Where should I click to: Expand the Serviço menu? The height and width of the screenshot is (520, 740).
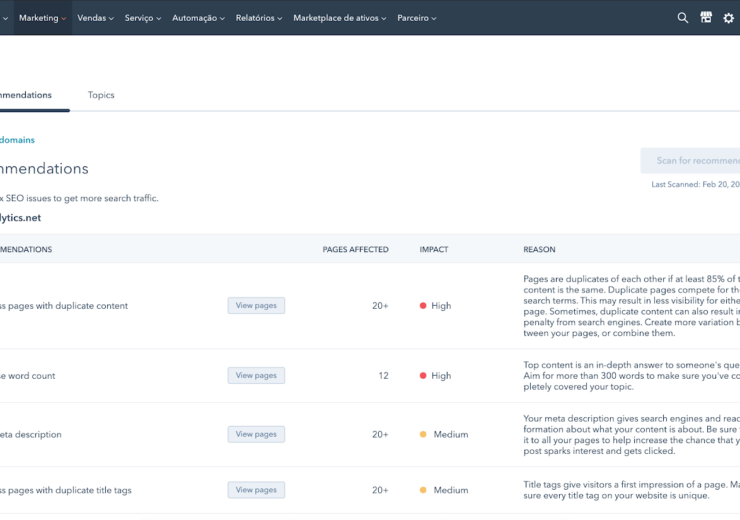coord(143,18)
